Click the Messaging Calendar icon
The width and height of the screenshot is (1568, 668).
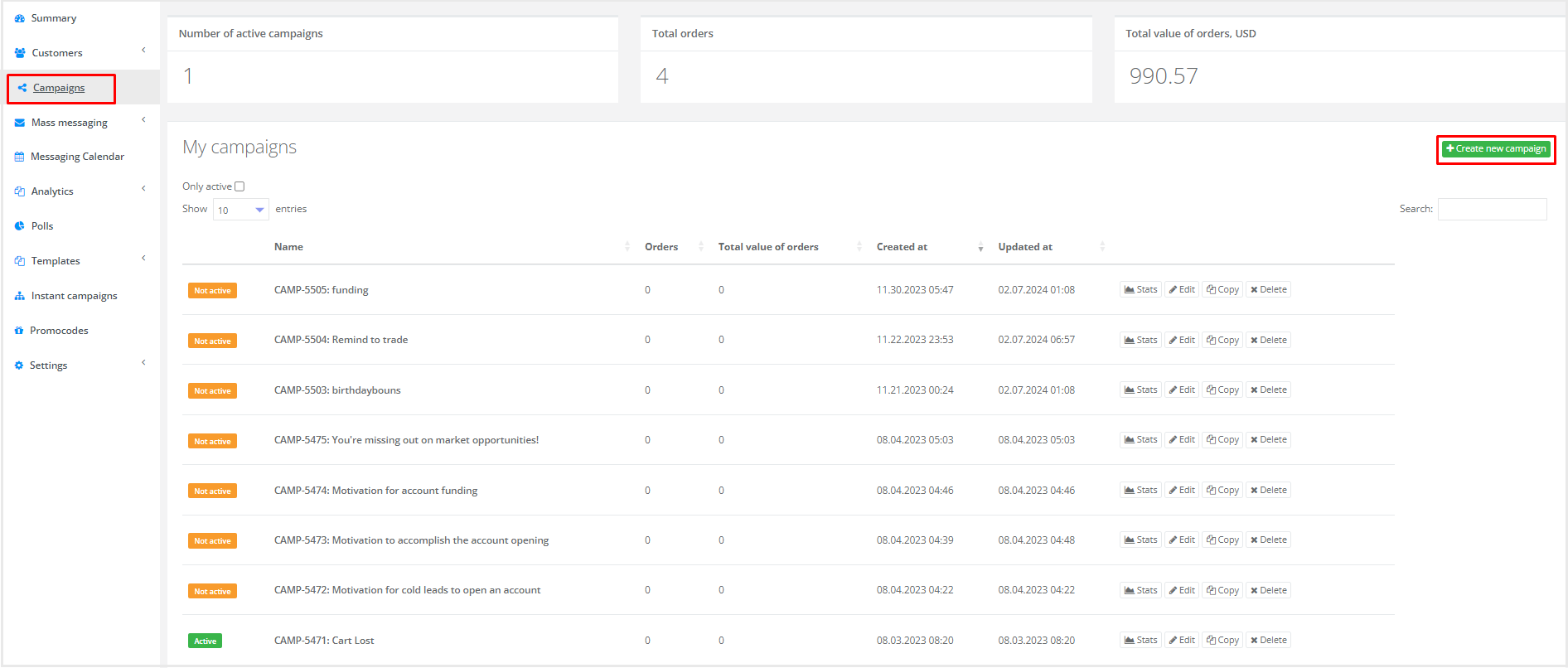pos(19,157)
